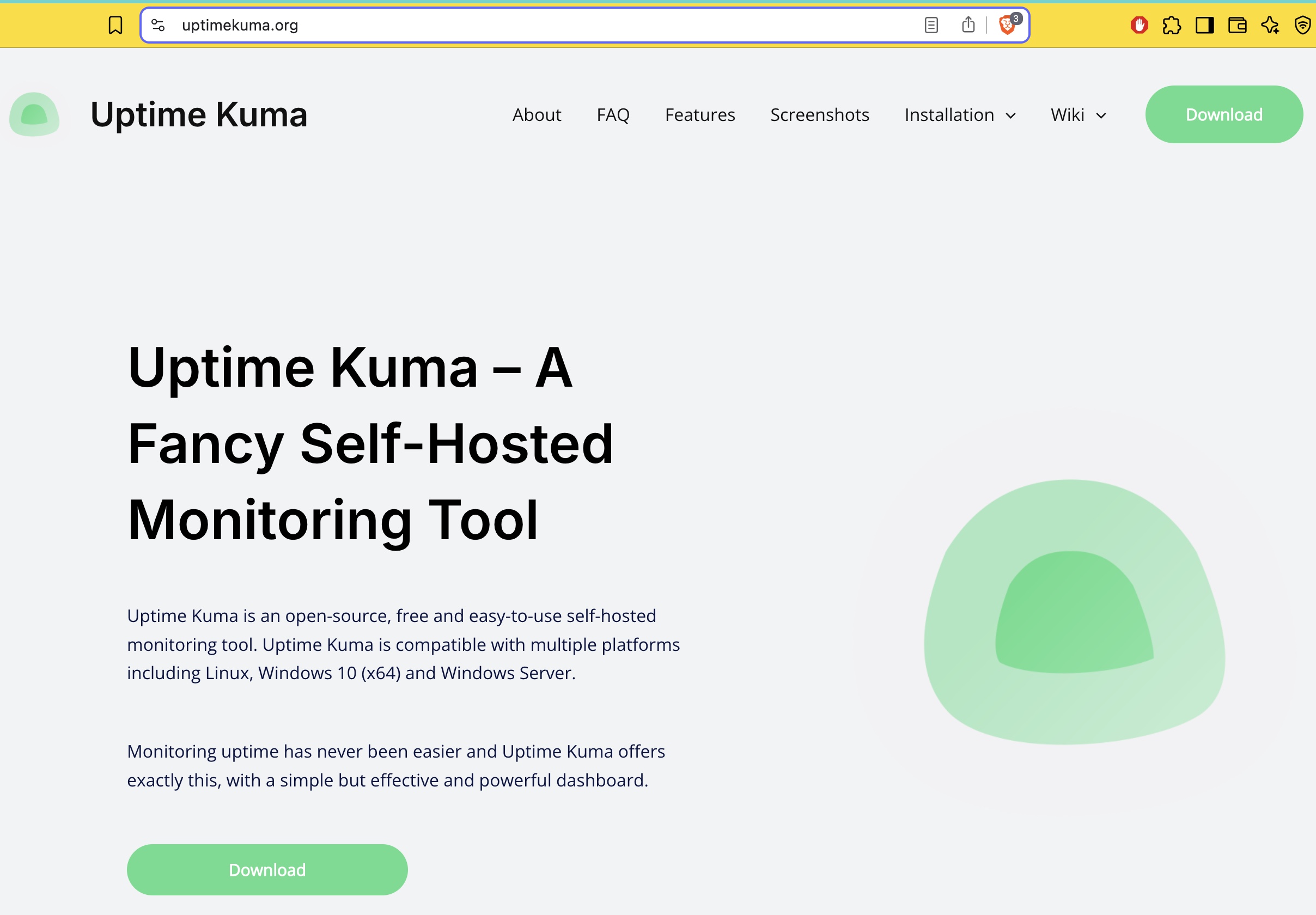Open site settings icon in address bar
The height and width of the screenshot is (915, 1316).
coord(158,25)
